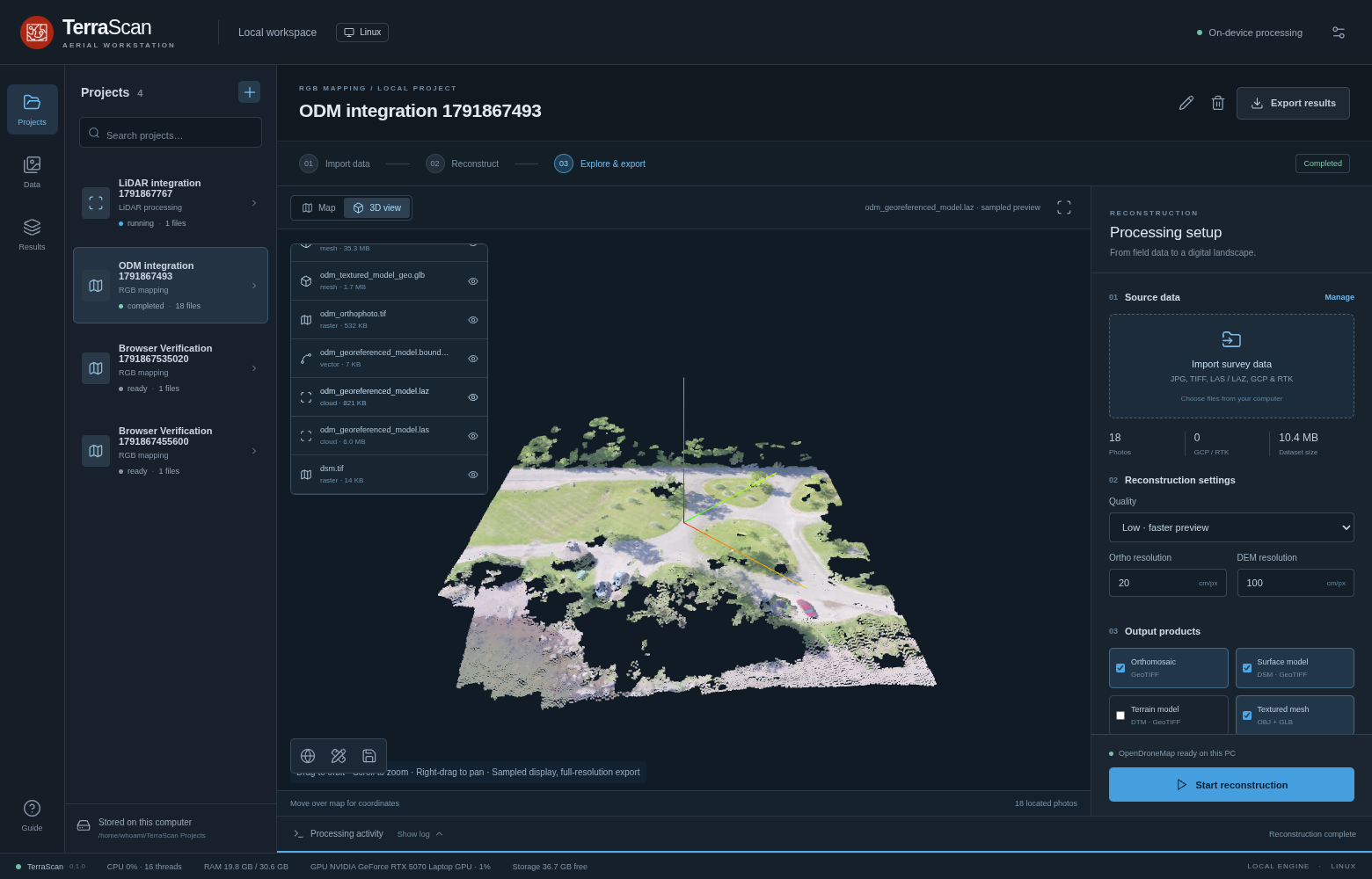Open the Guide help icon
Image resolution: width=1372 pixels, height=879 pixels.
pyautogui.click(x=32, y=815)
